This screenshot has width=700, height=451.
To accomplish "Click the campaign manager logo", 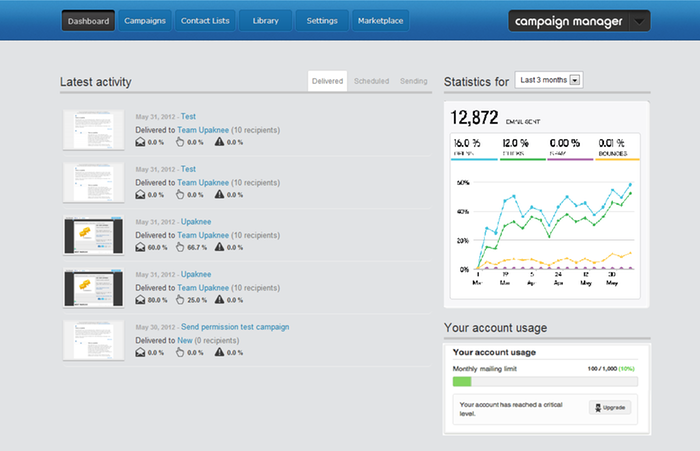I will point(568,21).
